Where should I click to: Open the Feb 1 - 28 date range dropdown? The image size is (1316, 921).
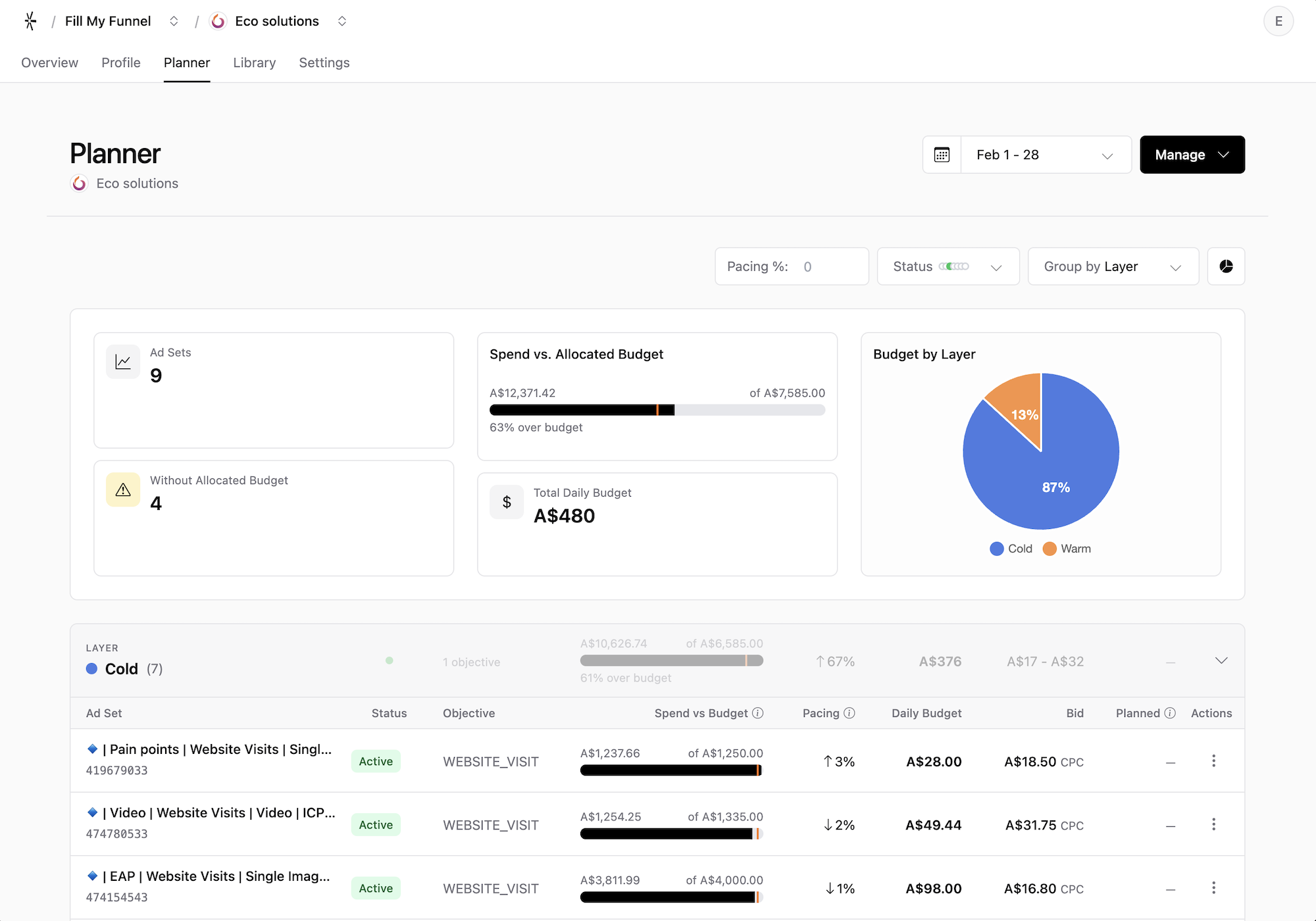pyautogui.click(x=1046, y=154)
